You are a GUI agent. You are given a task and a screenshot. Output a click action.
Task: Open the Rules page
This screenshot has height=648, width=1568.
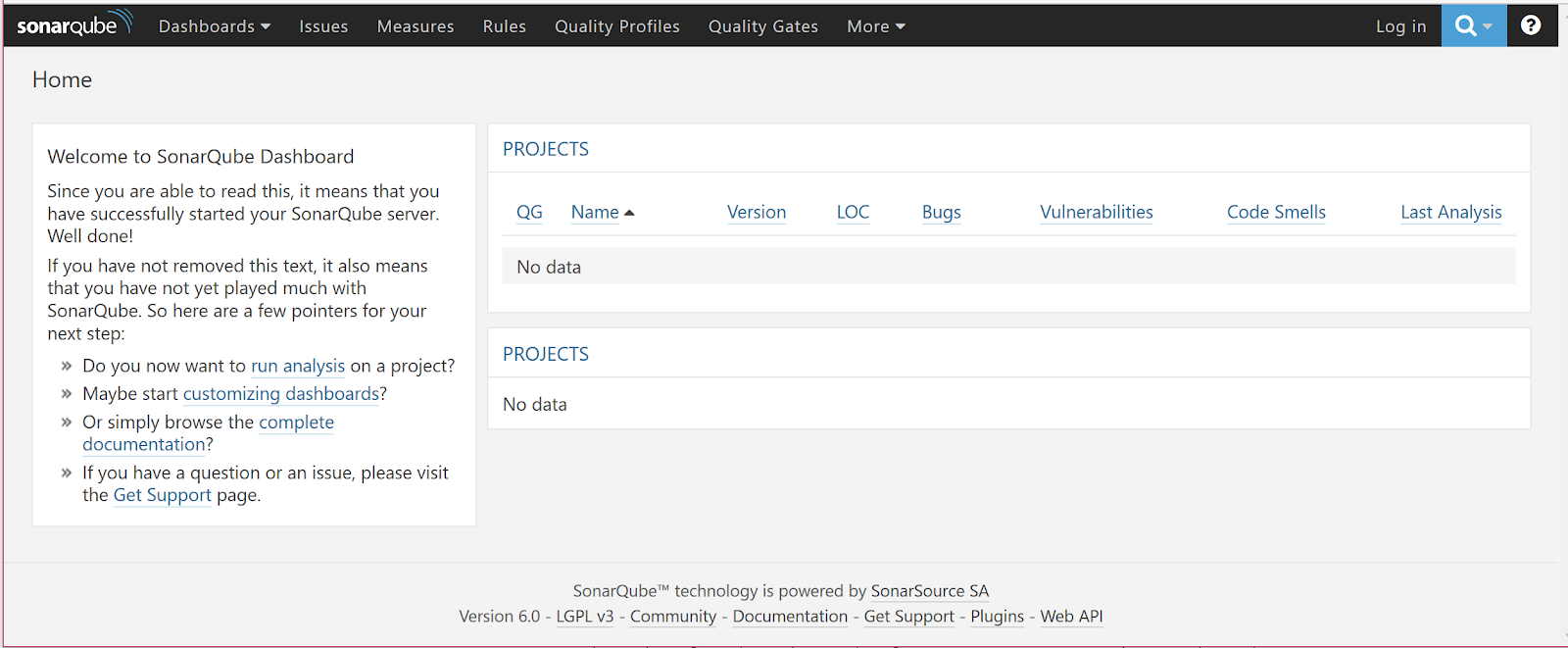[505, 26]
